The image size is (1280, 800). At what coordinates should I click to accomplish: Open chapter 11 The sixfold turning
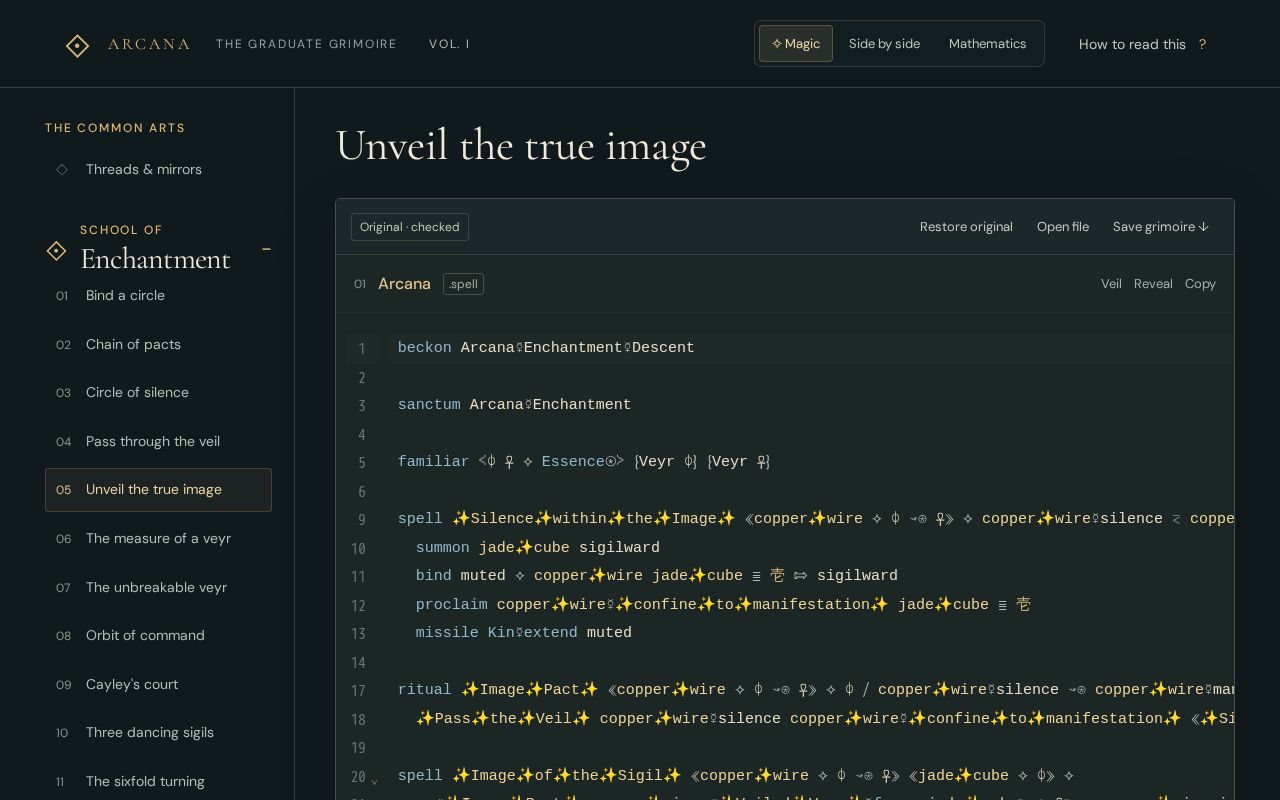(x=158, y=781)
